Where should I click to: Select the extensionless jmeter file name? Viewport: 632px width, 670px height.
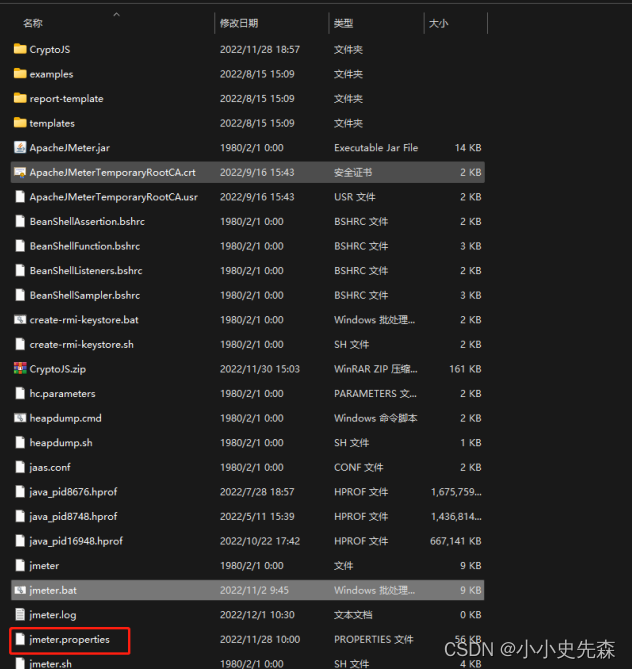44,566
